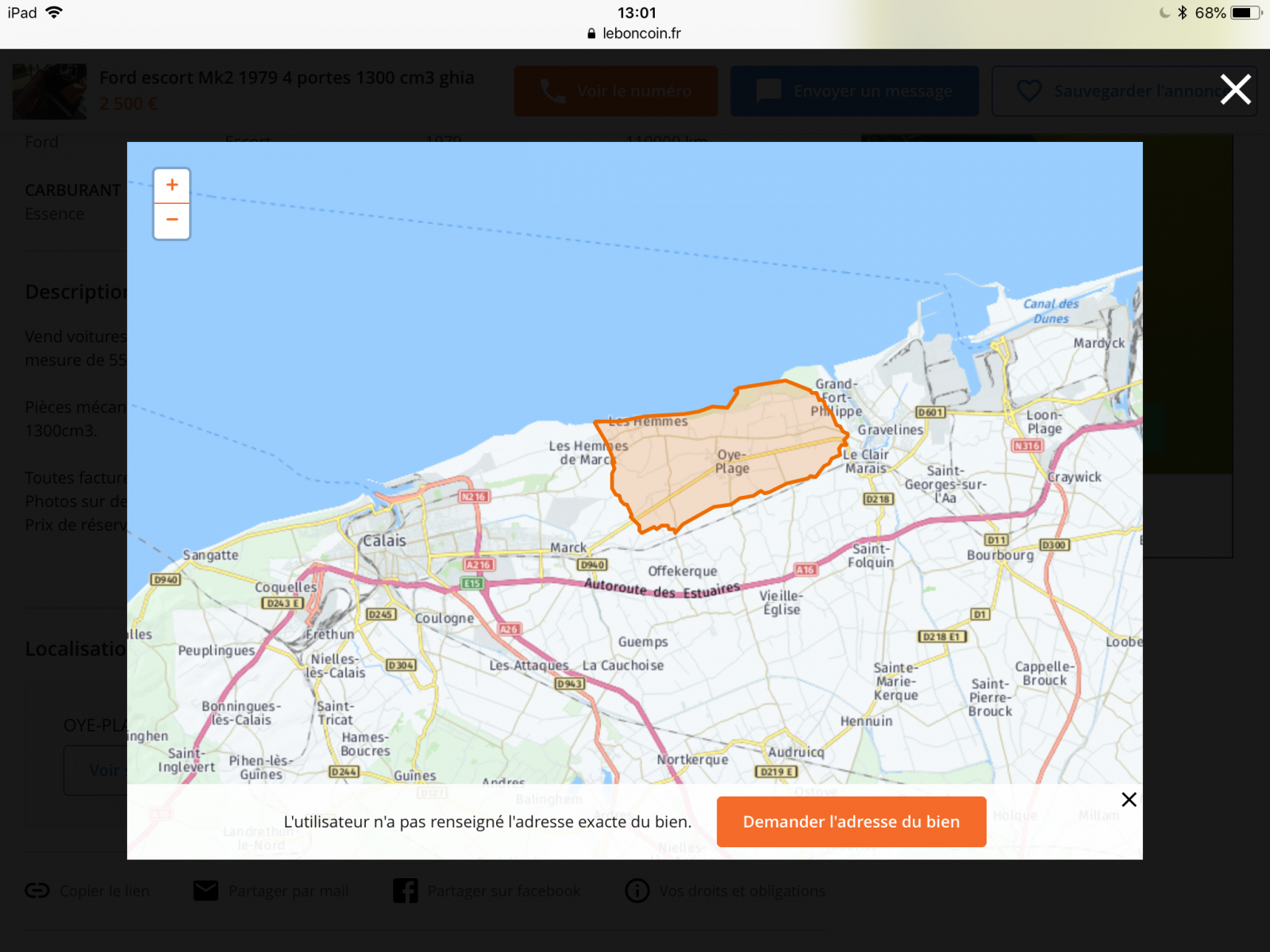Image resolution: width=1270 pixels, height=952 pixels.
Task: Click the Oye-Plage label on the map
Action: point(733,462)
